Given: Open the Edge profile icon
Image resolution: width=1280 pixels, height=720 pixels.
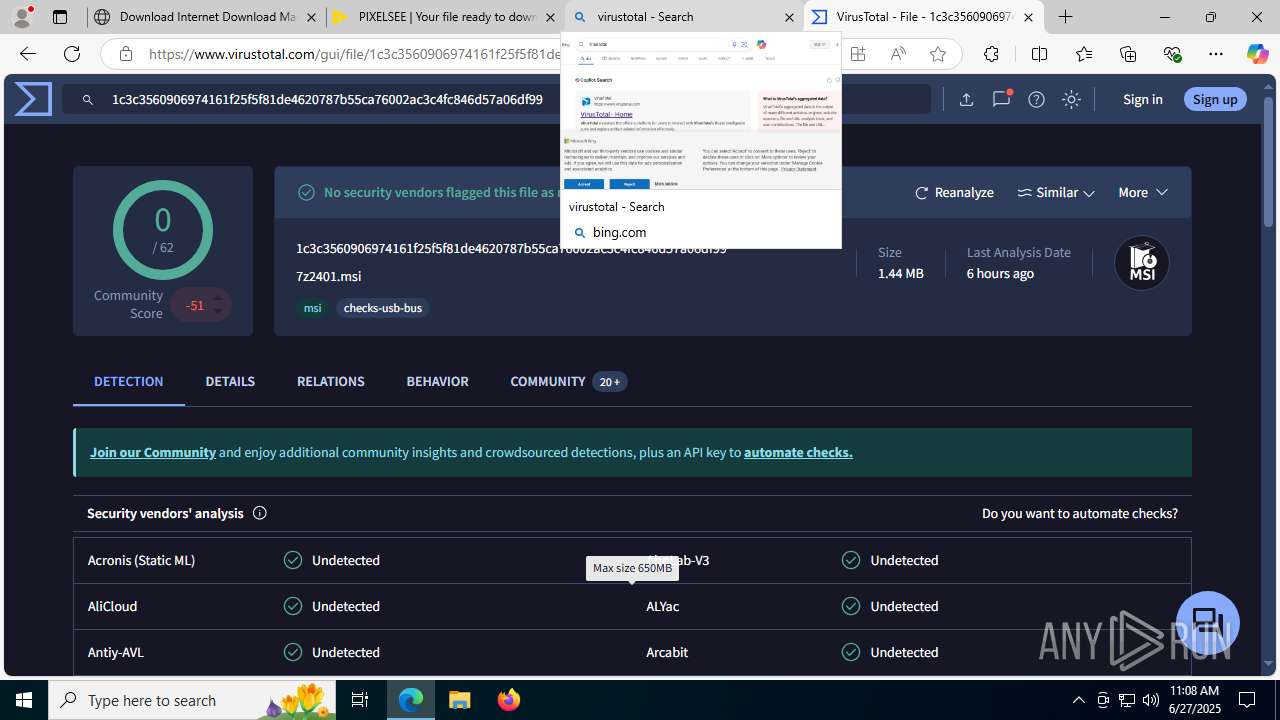Looking at the screenshot, I should pyautogui.click(x=22, y=17).
